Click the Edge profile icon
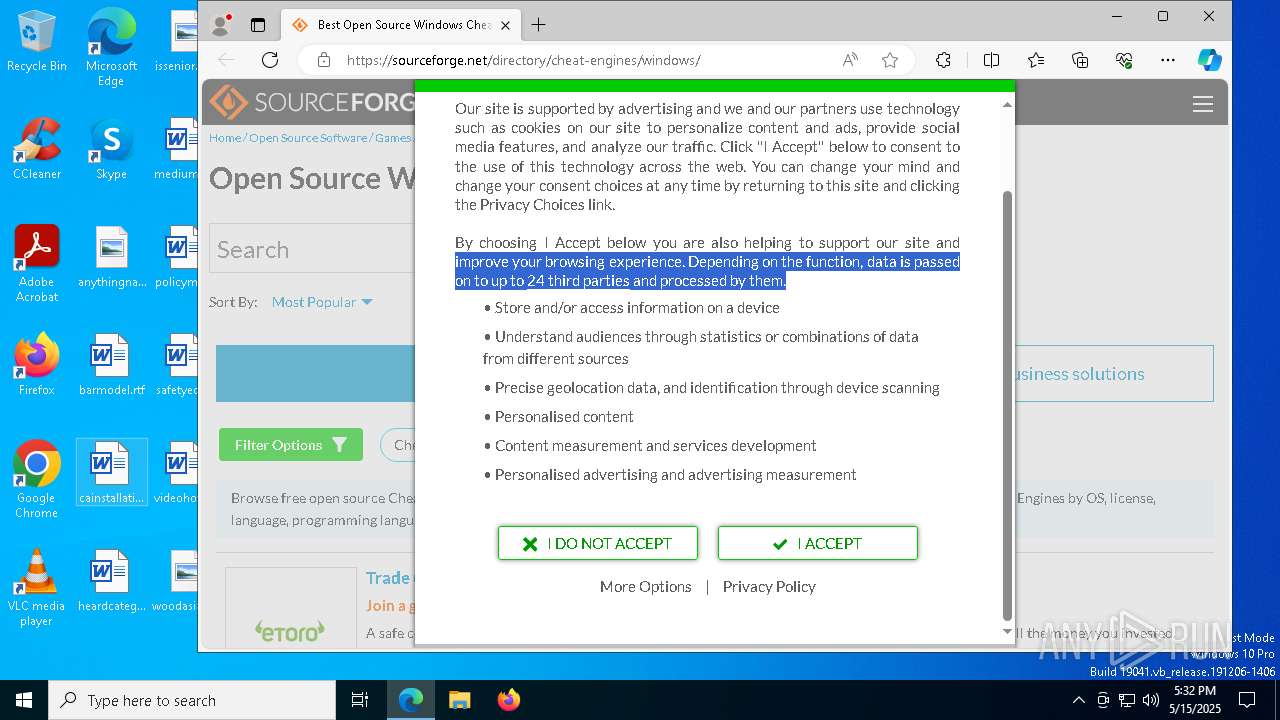1280x720 pixels. pos(221,25)
